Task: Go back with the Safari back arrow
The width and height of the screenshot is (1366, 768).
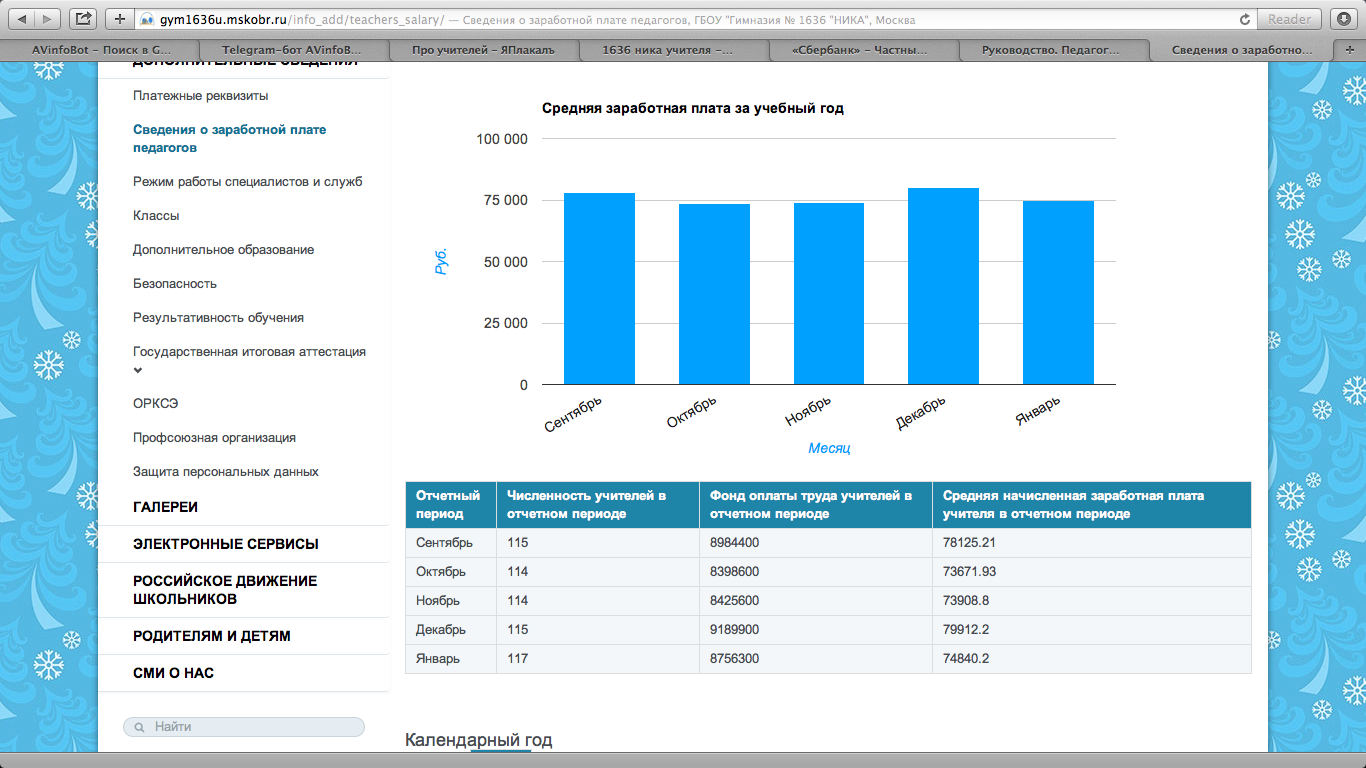Action: (23, 19)
